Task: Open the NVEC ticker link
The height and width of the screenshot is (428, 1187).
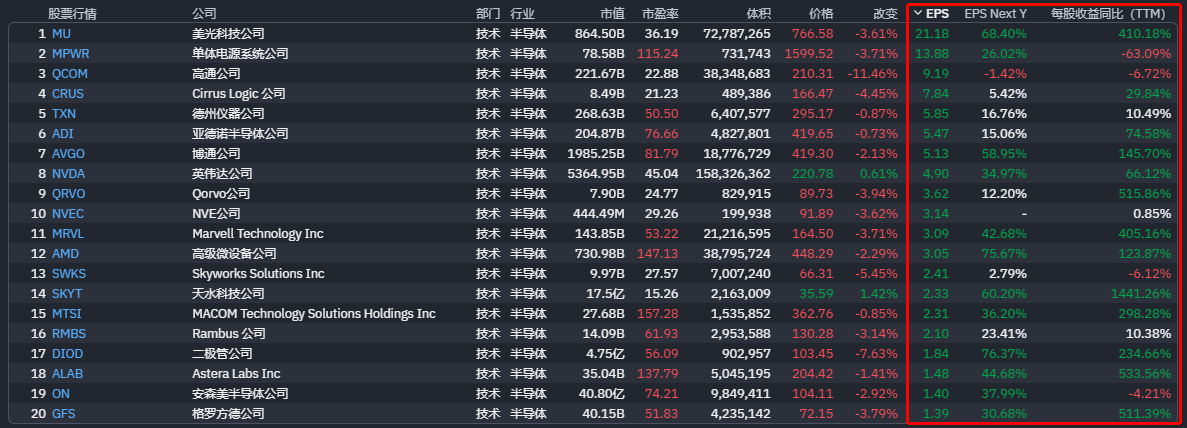Action: (68, 214)
